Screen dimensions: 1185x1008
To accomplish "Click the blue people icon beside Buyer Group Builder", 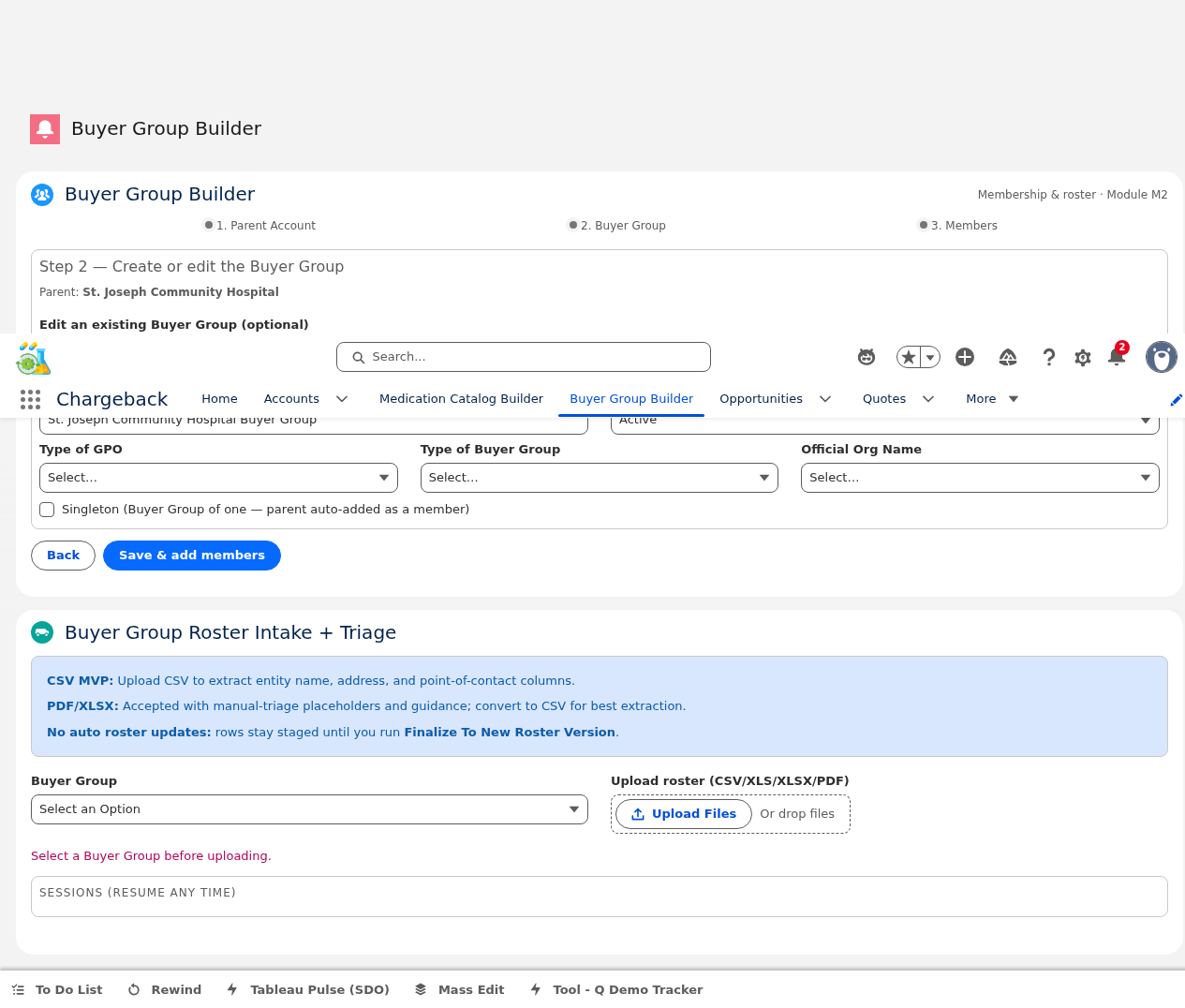I will (42, 195).
